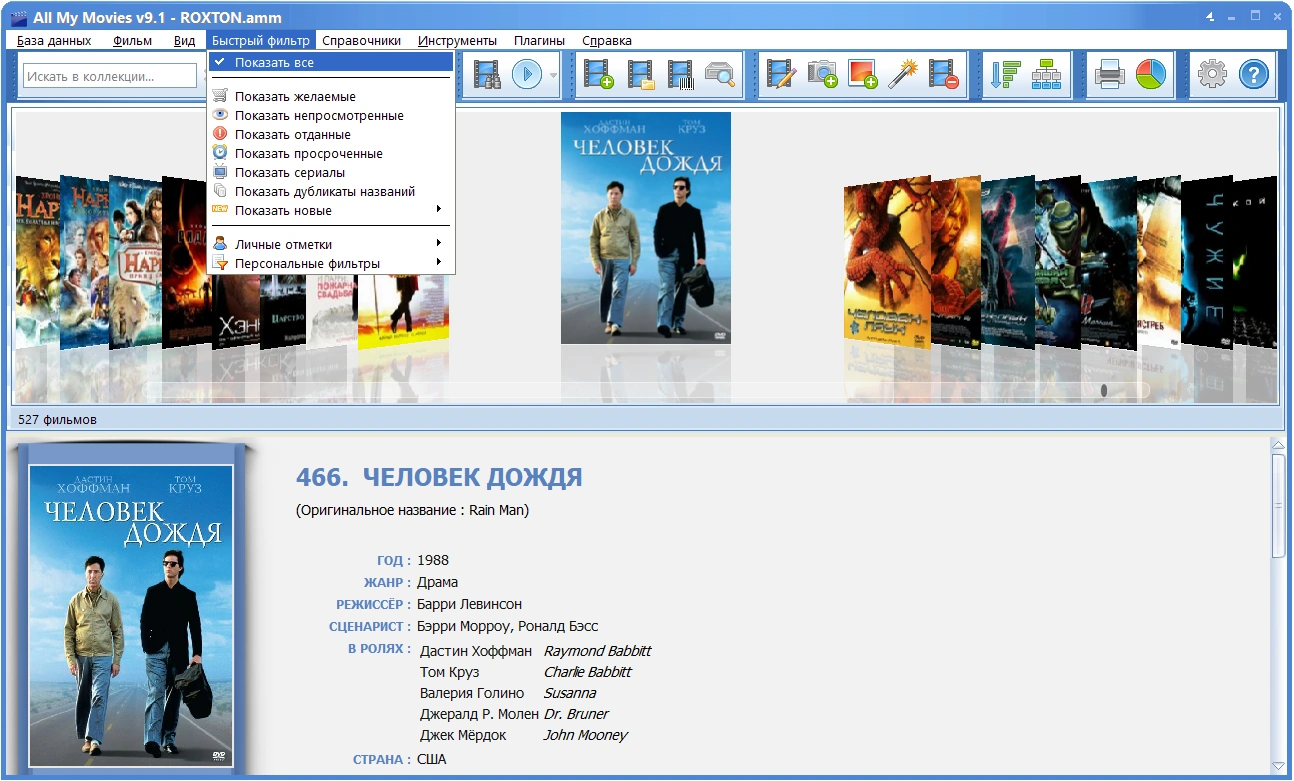Open the 'Справочники' menu
The width and height of the screenshot is (1294, 781).
[362, 40]
